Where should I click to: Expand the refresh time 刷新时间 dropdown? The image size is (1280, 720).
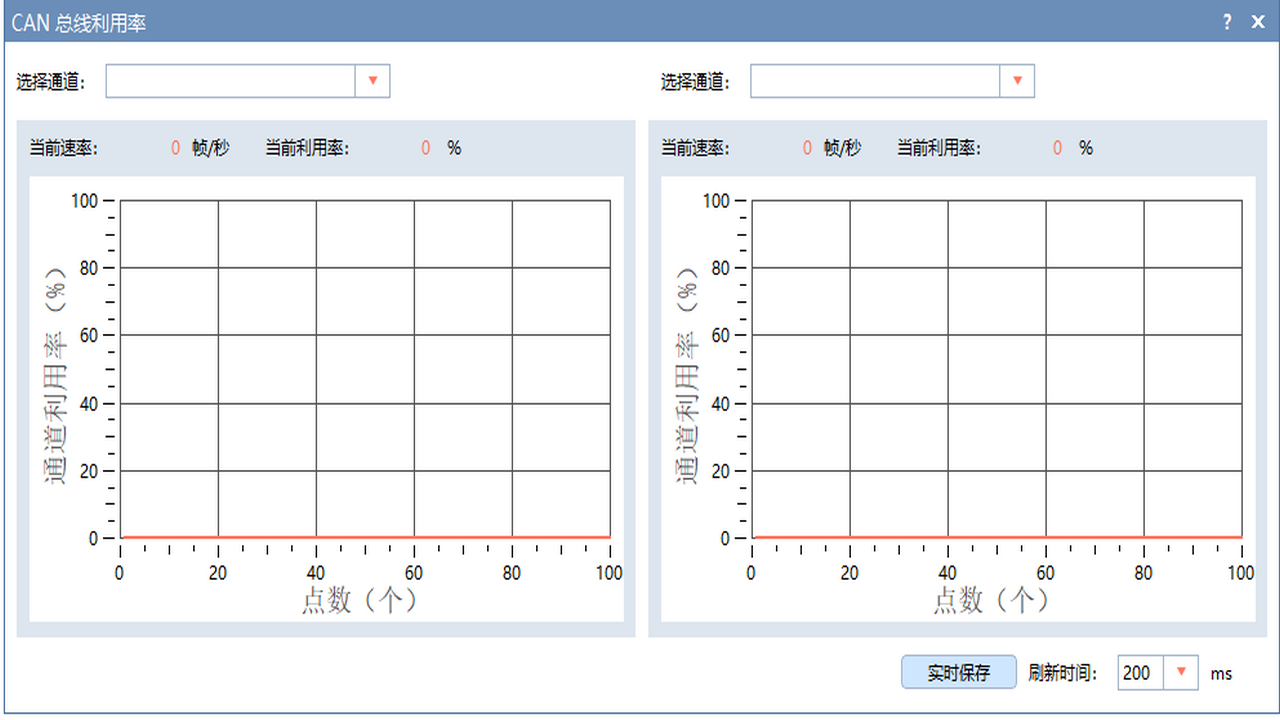pos(1182,672)
